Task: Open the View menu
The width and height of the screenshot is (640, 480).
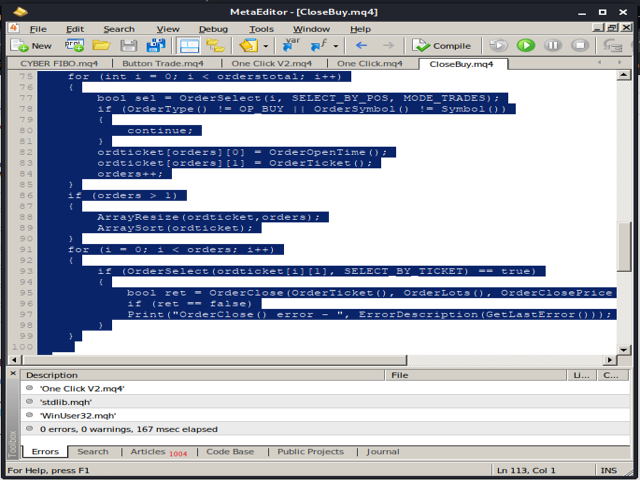Action: tap(168, 29)
